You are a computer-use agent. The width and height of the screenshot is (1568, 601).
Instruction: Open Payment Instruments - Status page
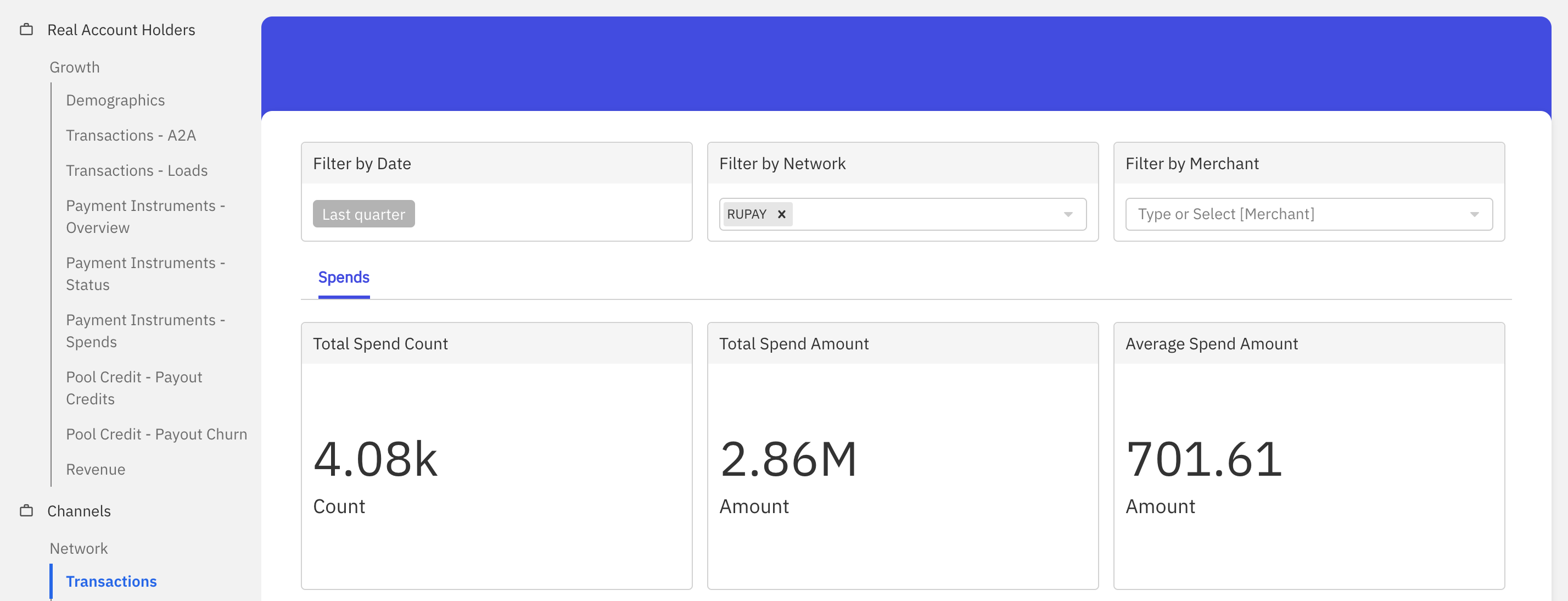[145, 274]
